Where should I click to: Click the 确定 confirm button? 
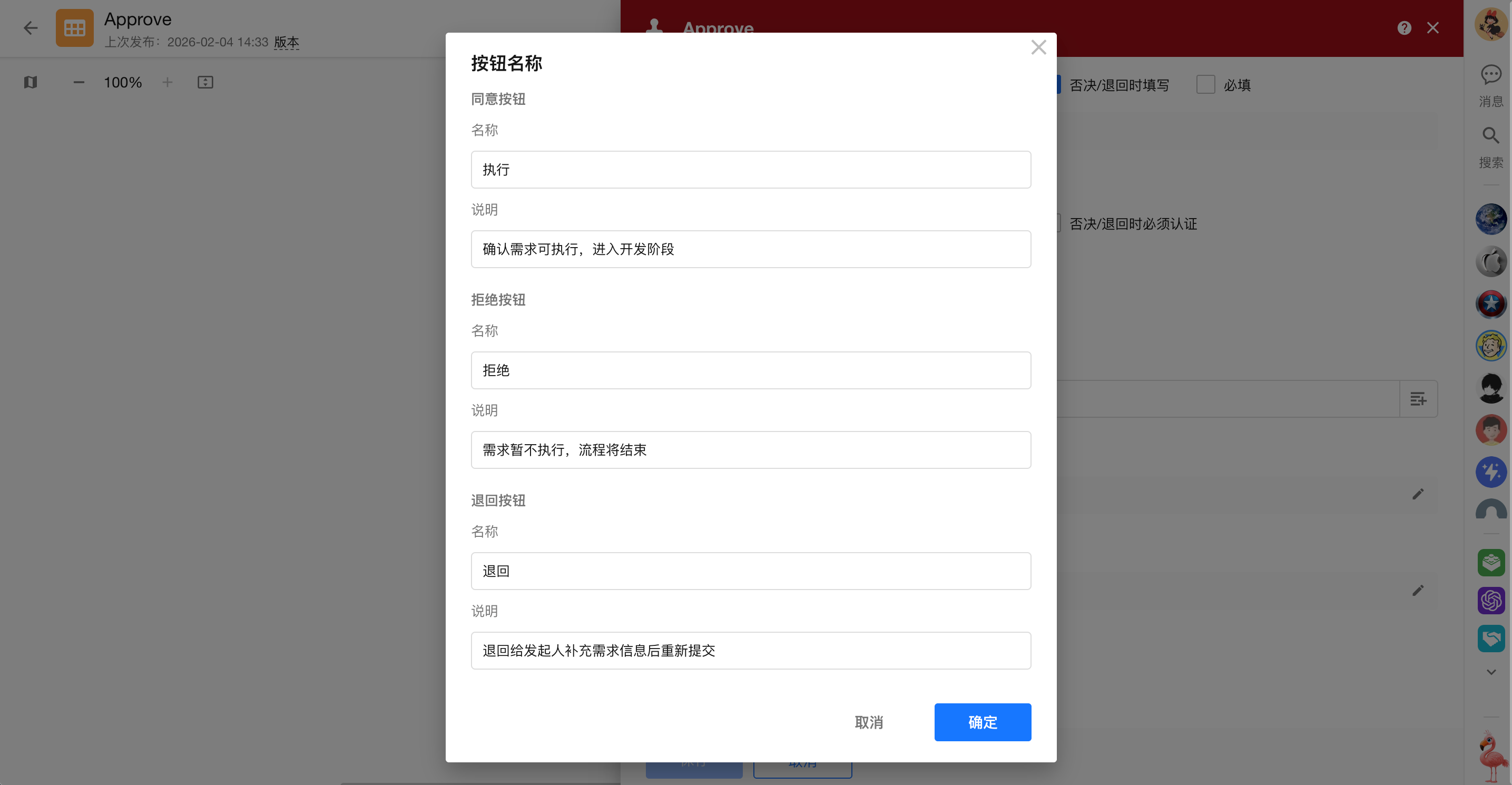click(x=982, y=722)
